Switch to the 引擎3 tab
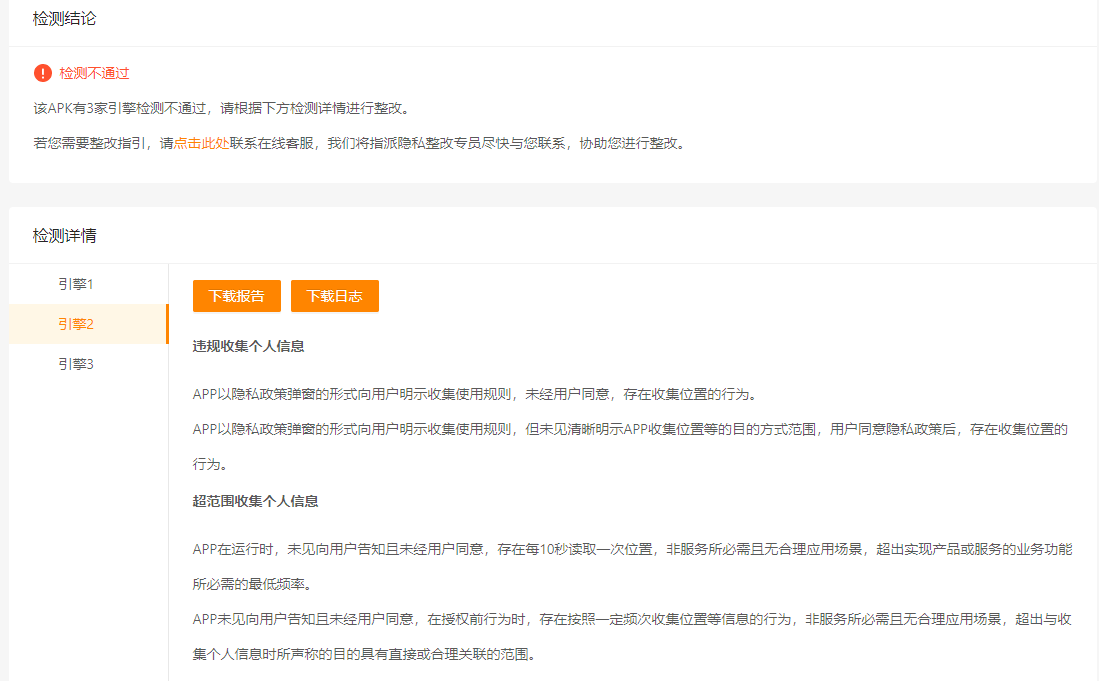Viewport: 1099px width, 681px height. coord(75,364)
